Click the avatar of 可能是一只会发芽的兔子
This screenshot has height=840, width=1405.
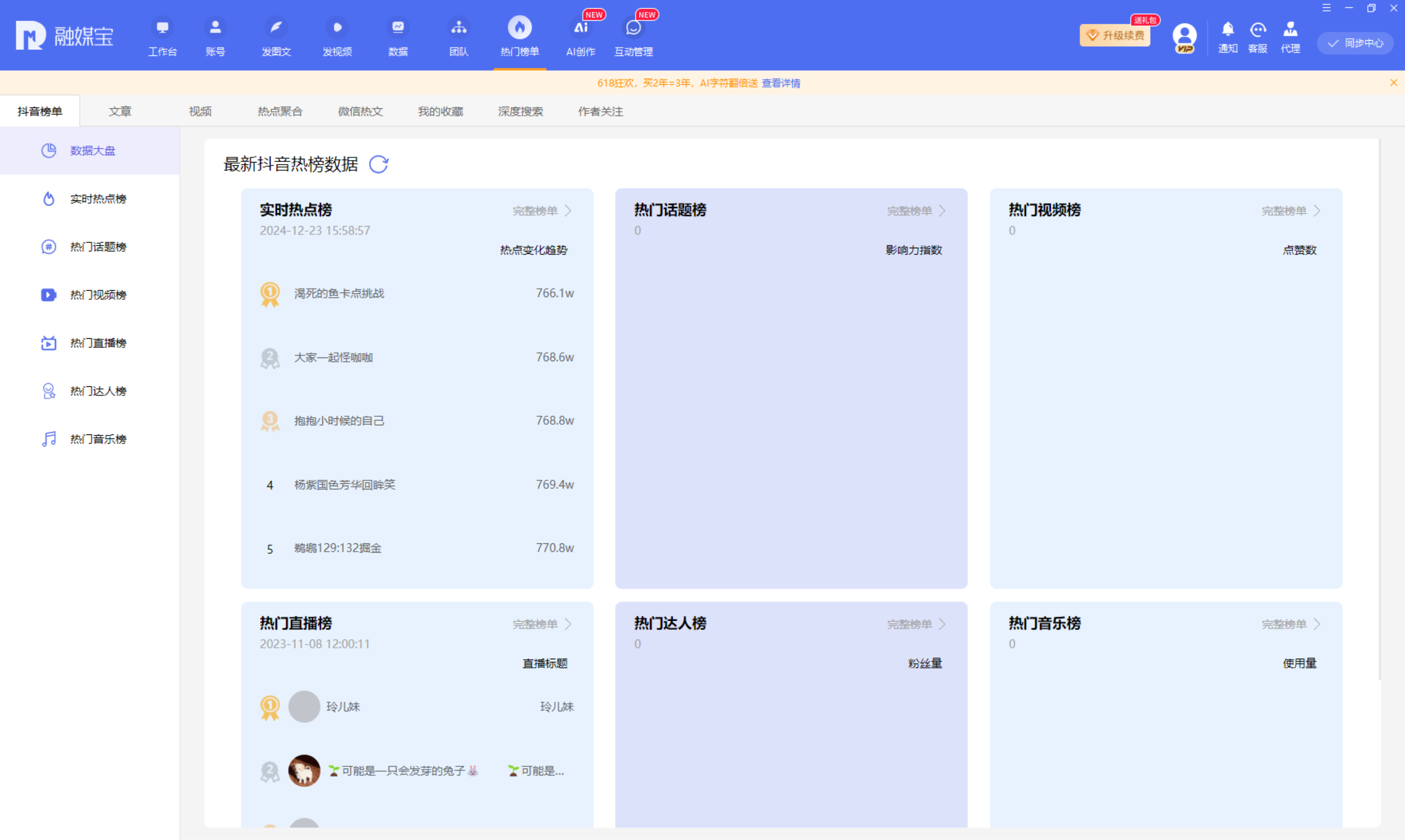click(304, 770)
